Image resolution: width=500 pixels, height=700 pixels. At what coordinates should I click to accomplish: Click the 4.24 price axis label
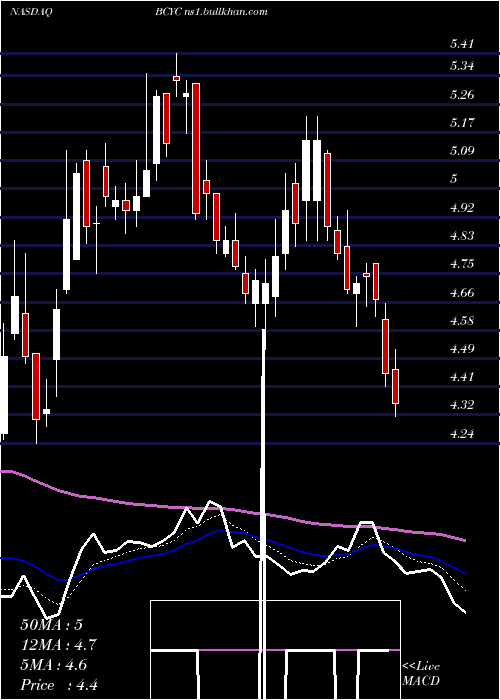pos(462,433)
